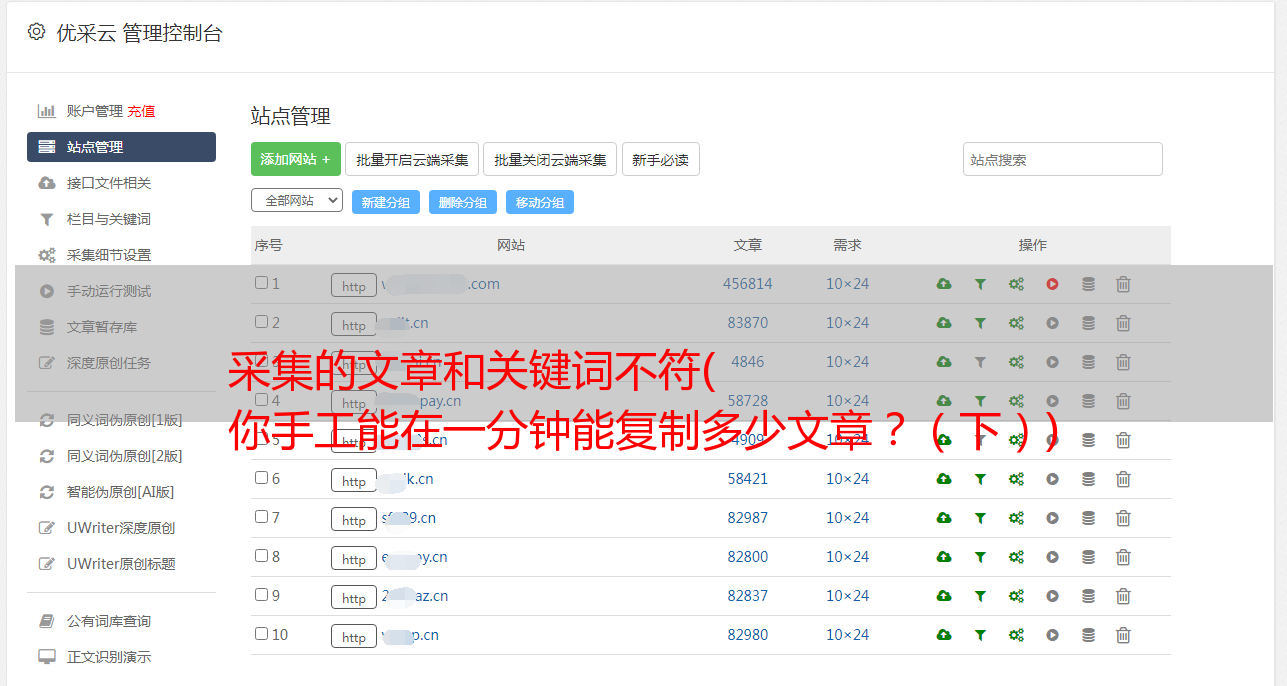Viewport: 1287px width, 686px height.
Task: Open 账户管理 in sidebar
Action: point(95,111)
